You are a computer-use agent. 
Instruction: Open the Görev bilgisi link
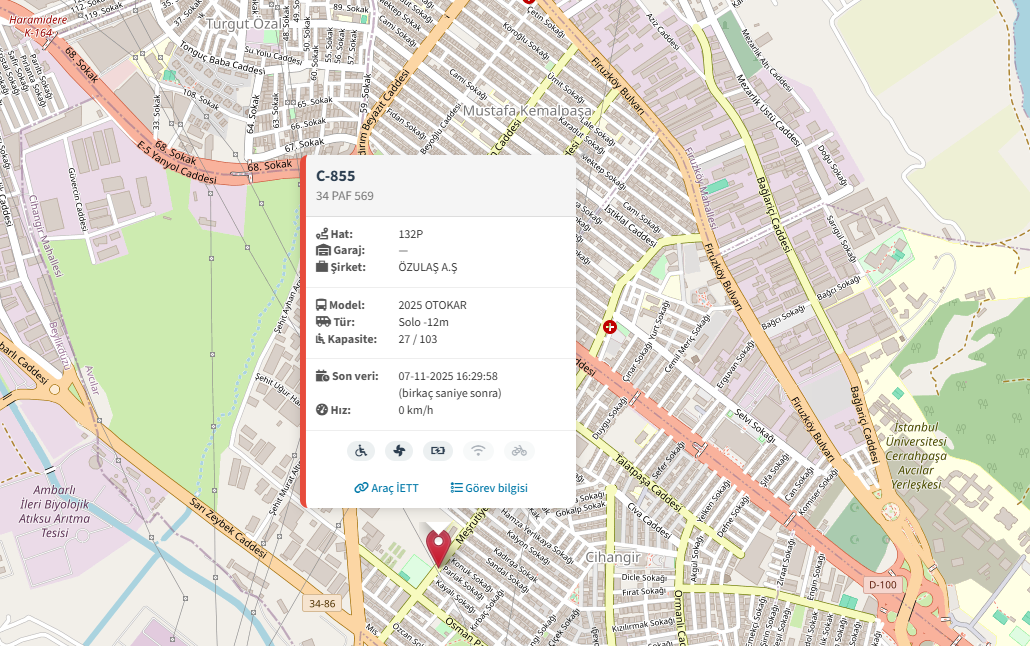(x=489, y=488)
